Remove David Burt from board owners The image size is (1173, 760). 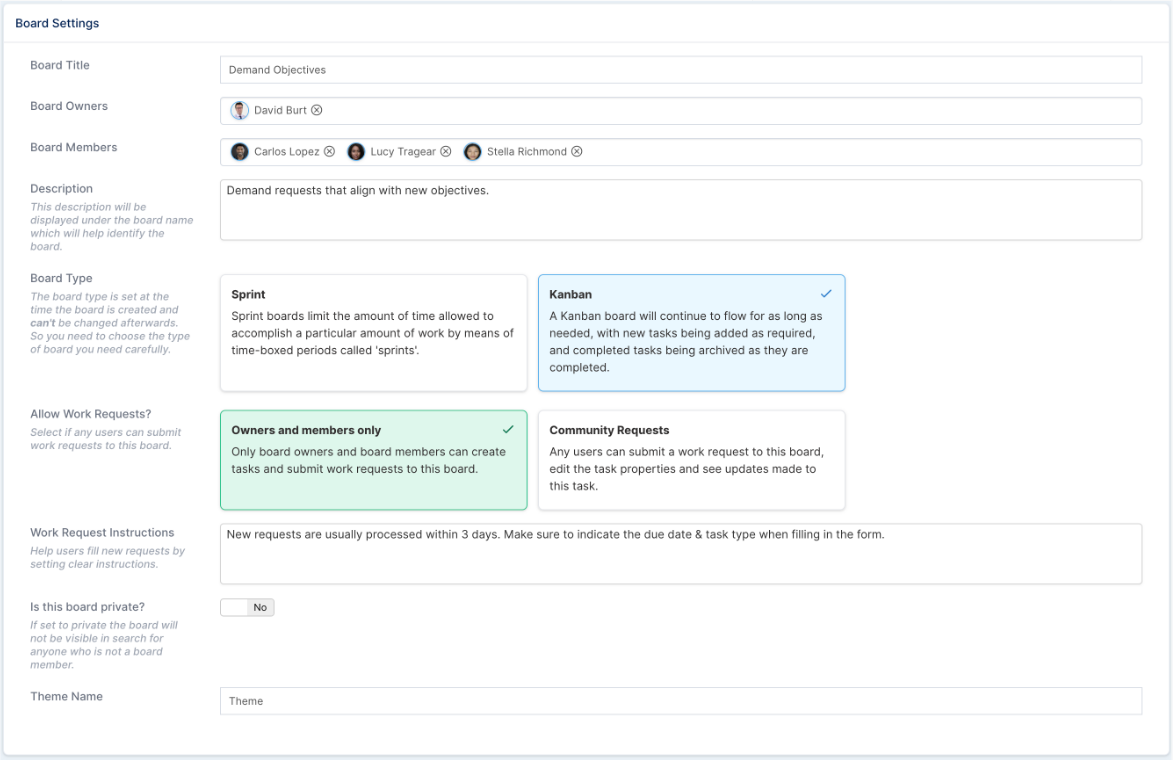tap(316, 110)
